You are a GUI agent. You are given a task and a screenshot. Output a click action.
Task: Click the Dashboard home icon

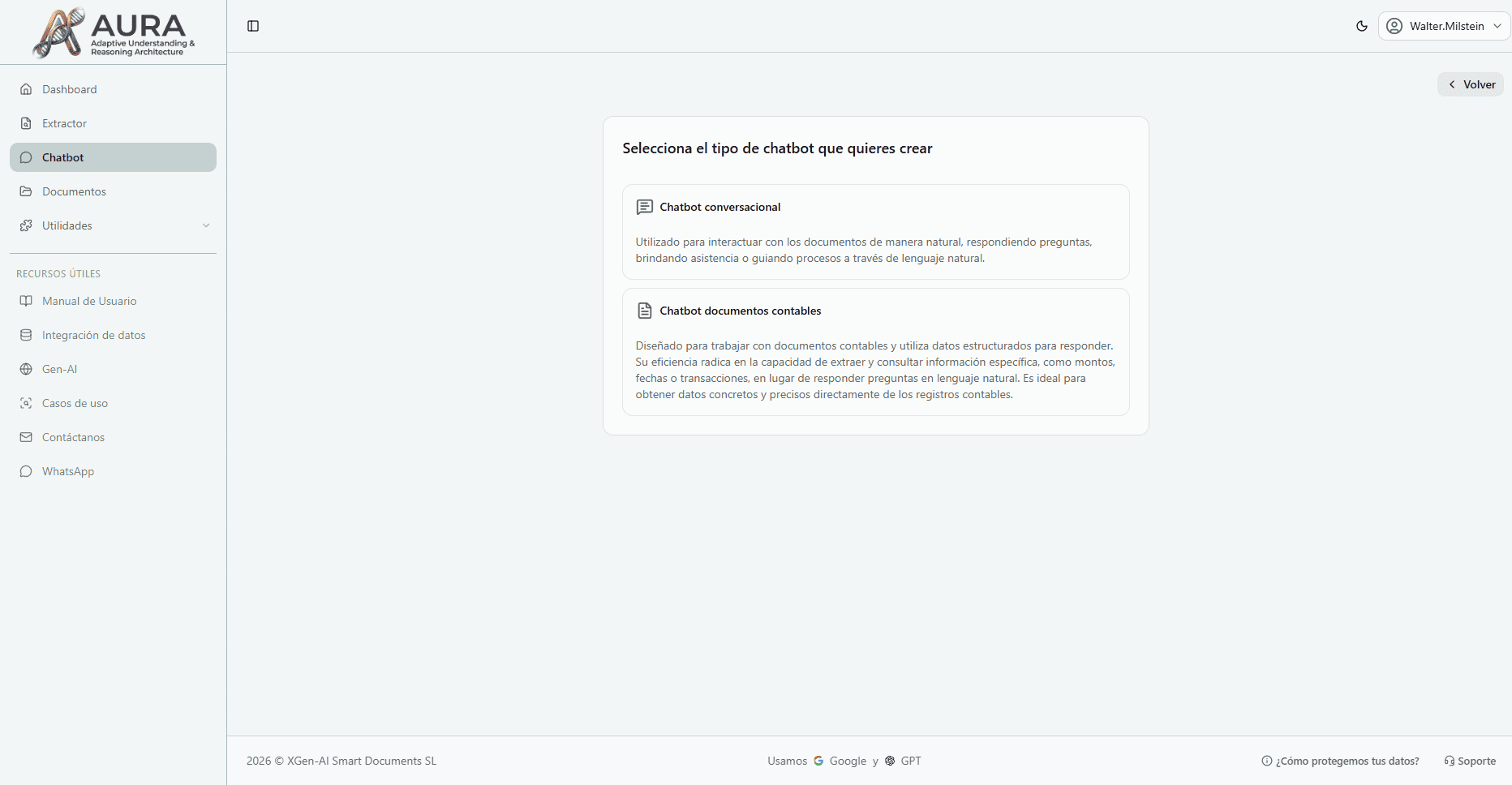click(x=26, y=89)
